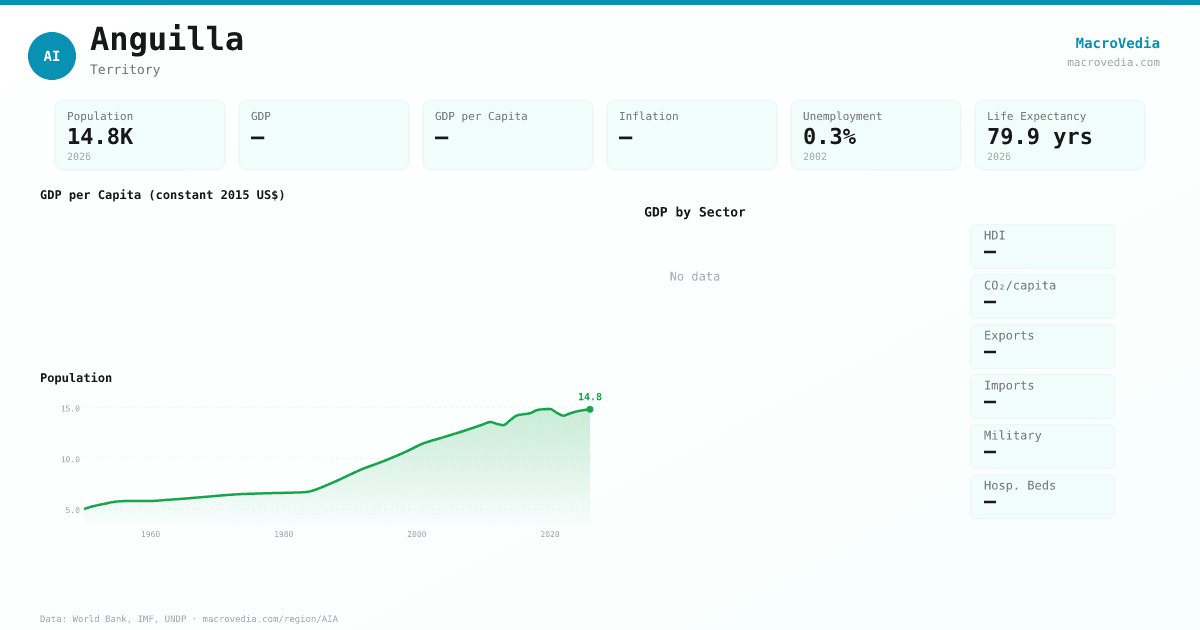Open the macrovedia.com link

coord(1113,62)
